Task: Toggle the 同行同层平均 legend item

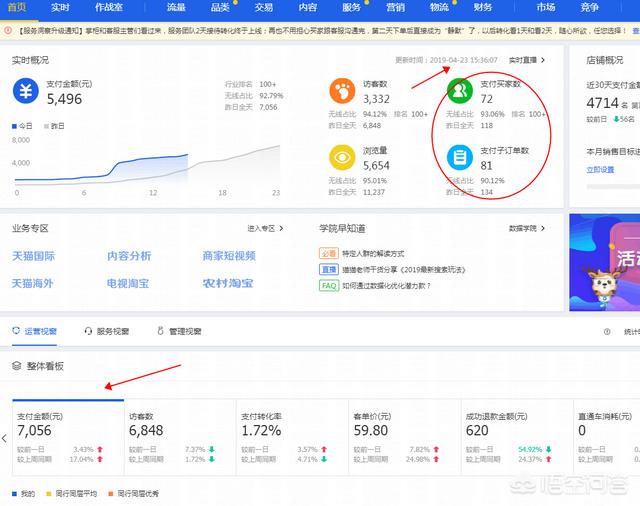Action: [x=70, y=494]
